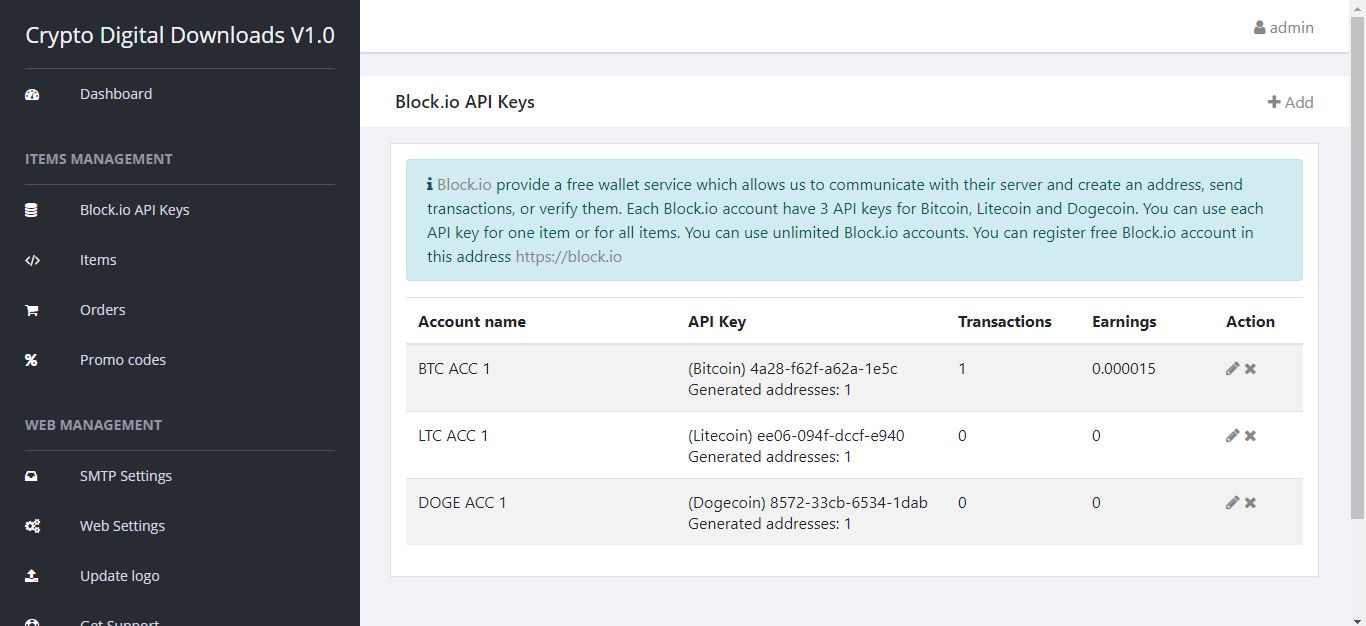This screenshot has width=1366, height=626.
Task: Go to Promo codes in sidebar
Action: [x=122, y=360]
